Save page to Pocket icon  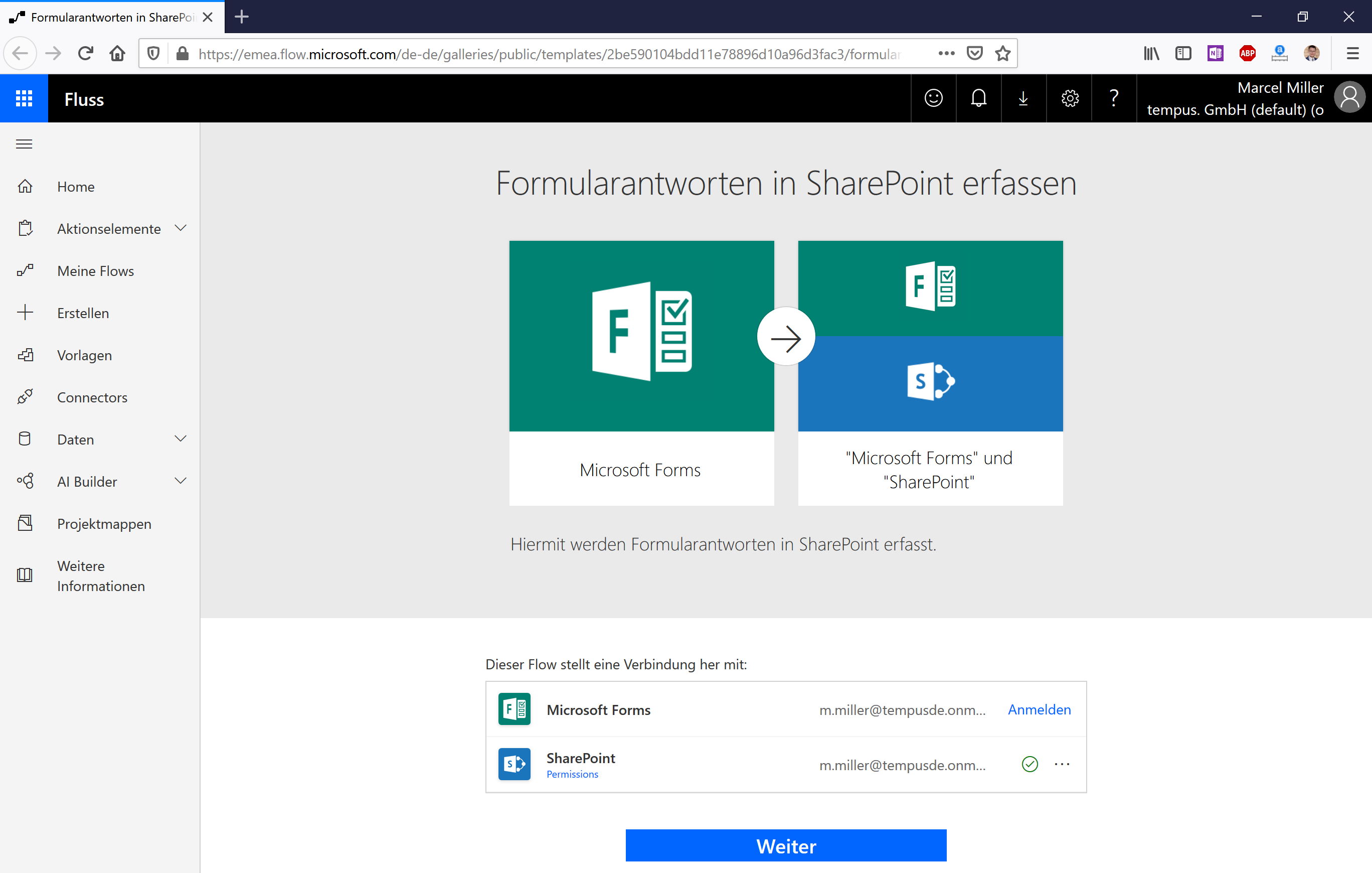(x=975, y=54)
